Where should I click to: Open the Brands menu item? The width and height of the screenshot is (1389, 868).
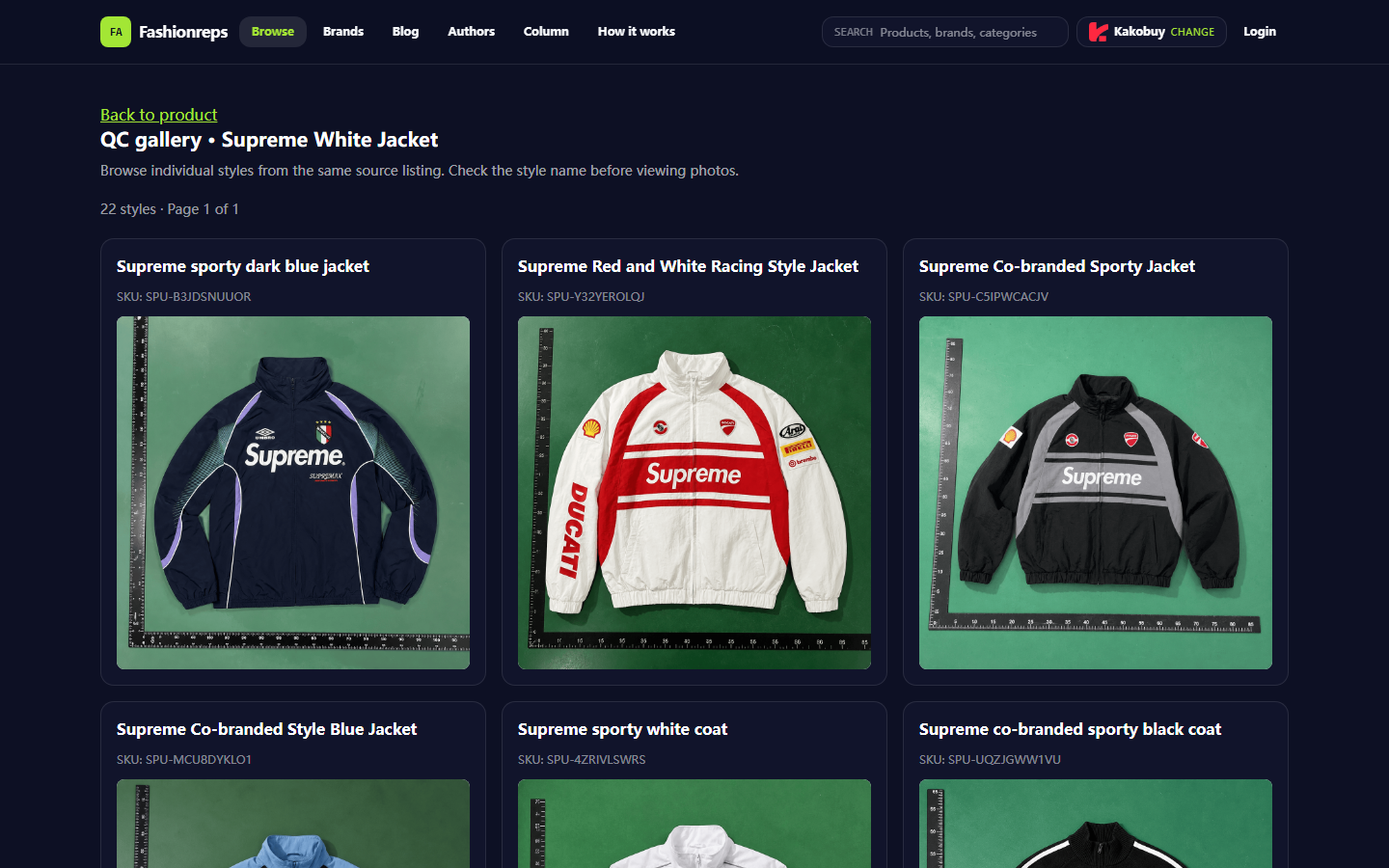(343, 32)
